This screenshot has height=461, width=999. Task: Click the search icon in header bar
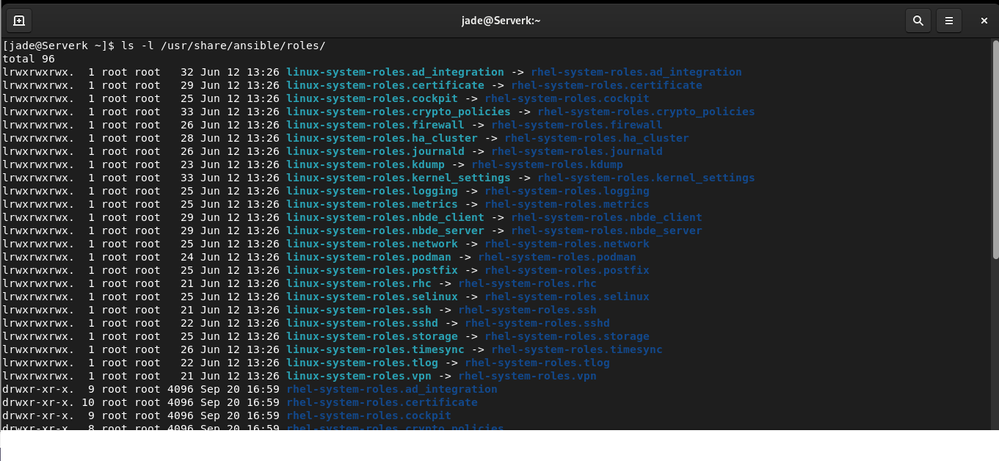click(x=917, y=20)
